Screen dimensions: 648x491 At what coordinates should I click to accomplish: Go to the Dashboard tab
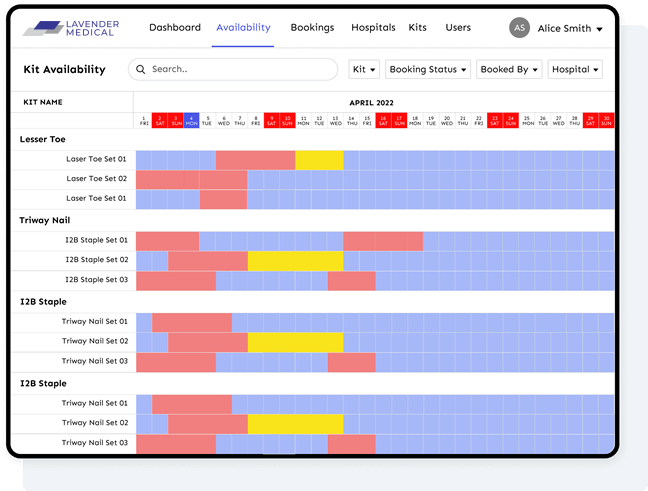(175, 28)
